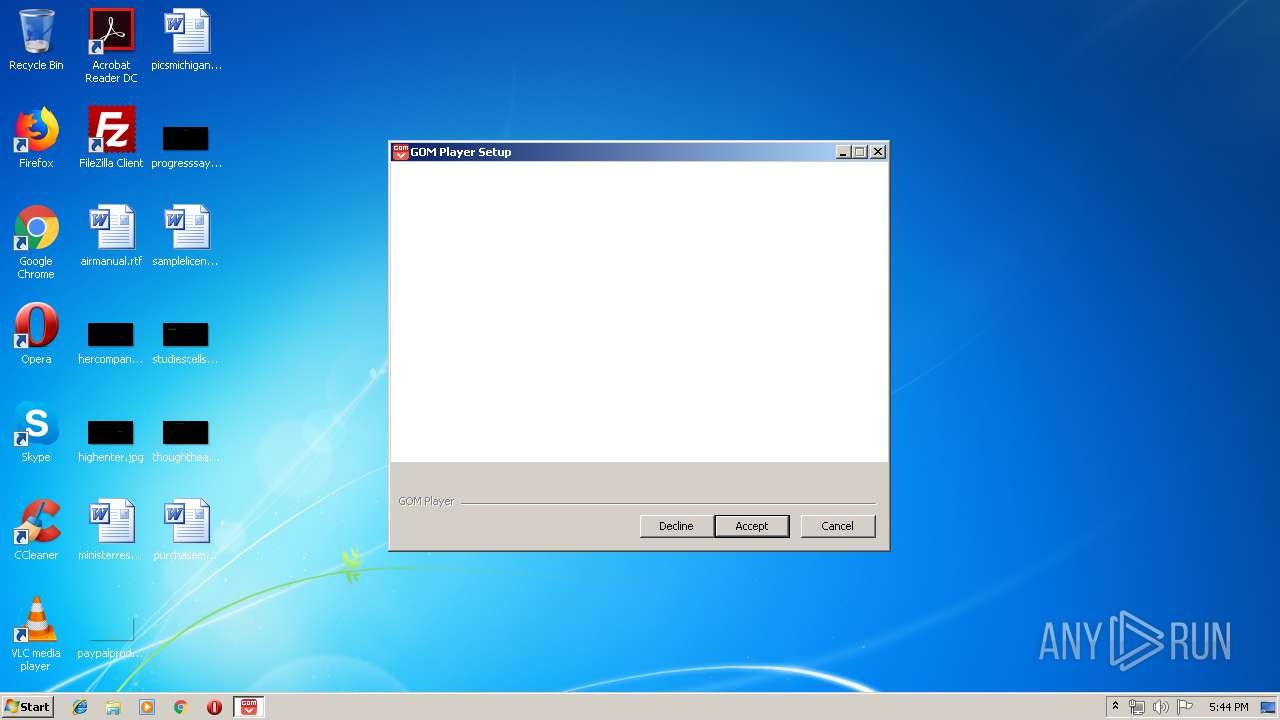Select the airmanual.rtf document
Screen dimensions: 1280x720
coord(111,236)
